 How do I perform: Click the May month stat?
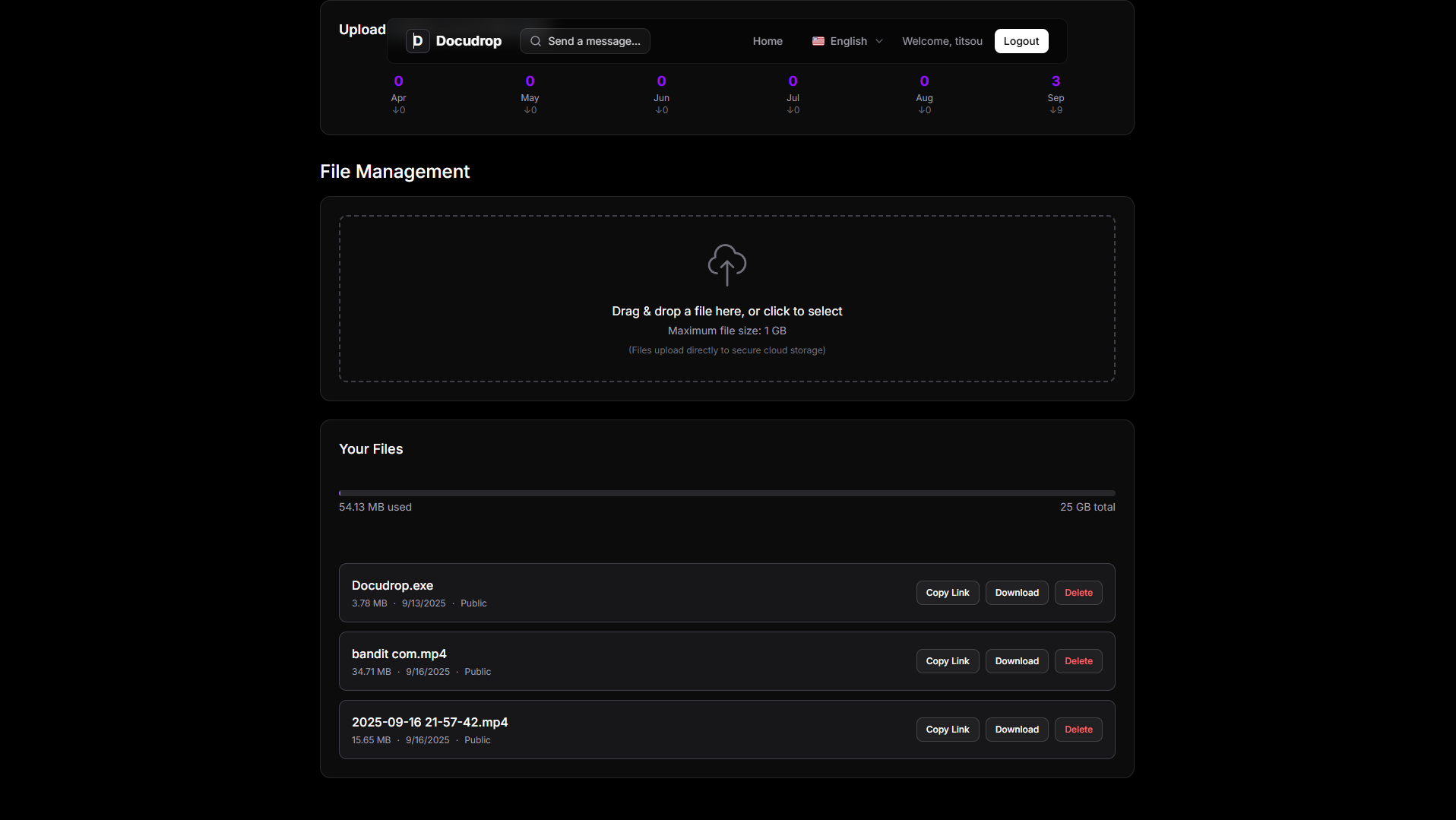[x=530, y=95]
